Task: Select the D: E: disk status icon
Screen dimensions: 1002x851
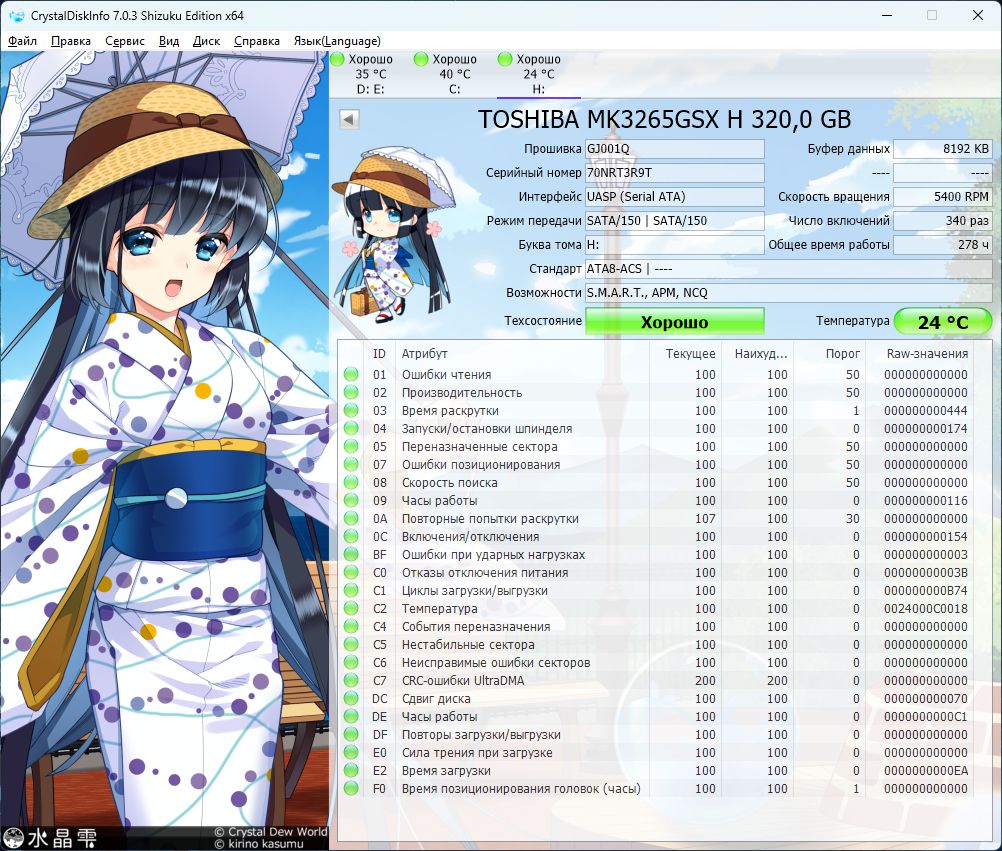Action: tap(337, 59)
